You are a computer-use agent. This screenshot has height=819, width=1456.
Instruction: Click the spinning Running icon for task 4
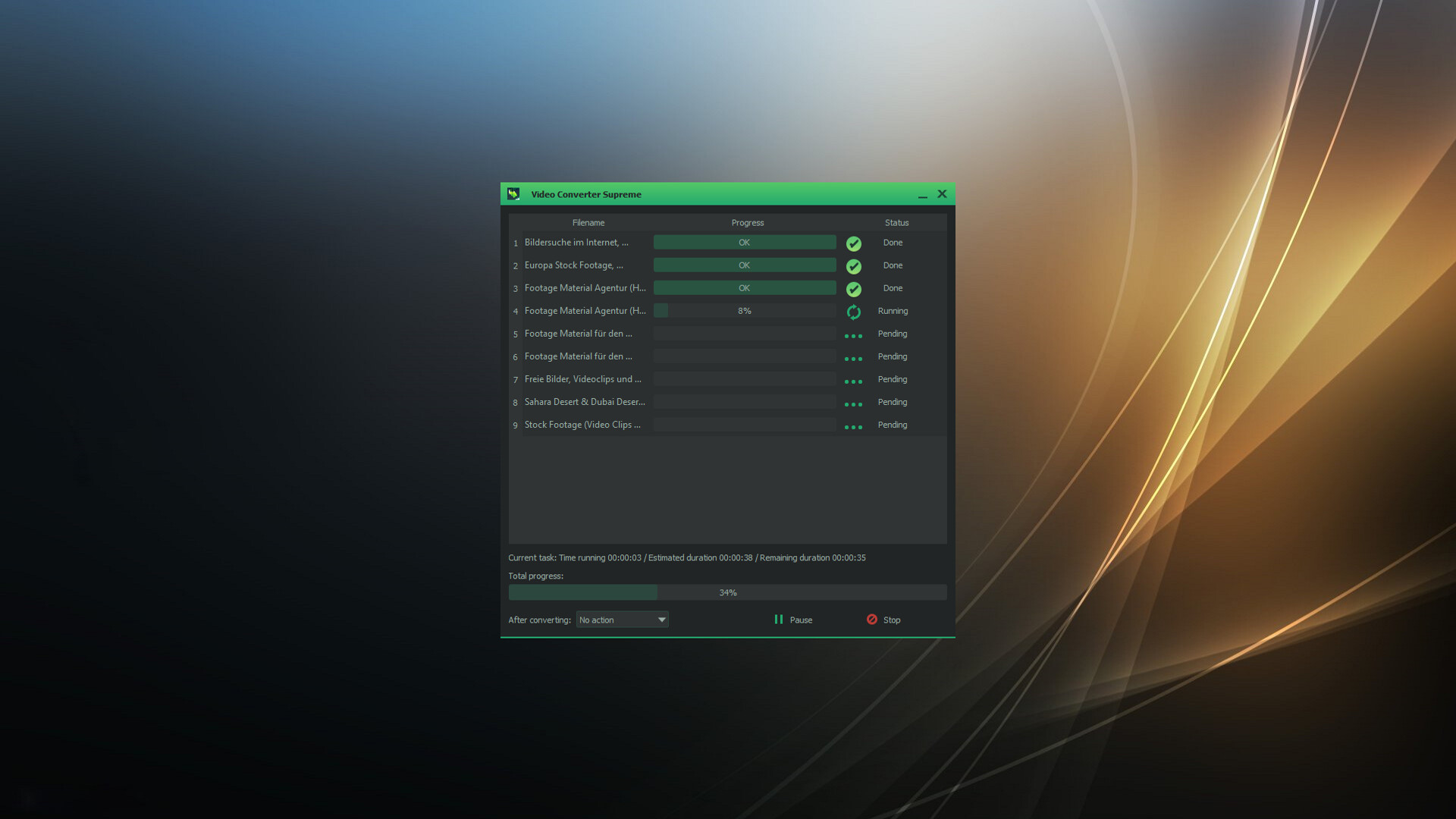pyautogui.click(x=854, y=311)
